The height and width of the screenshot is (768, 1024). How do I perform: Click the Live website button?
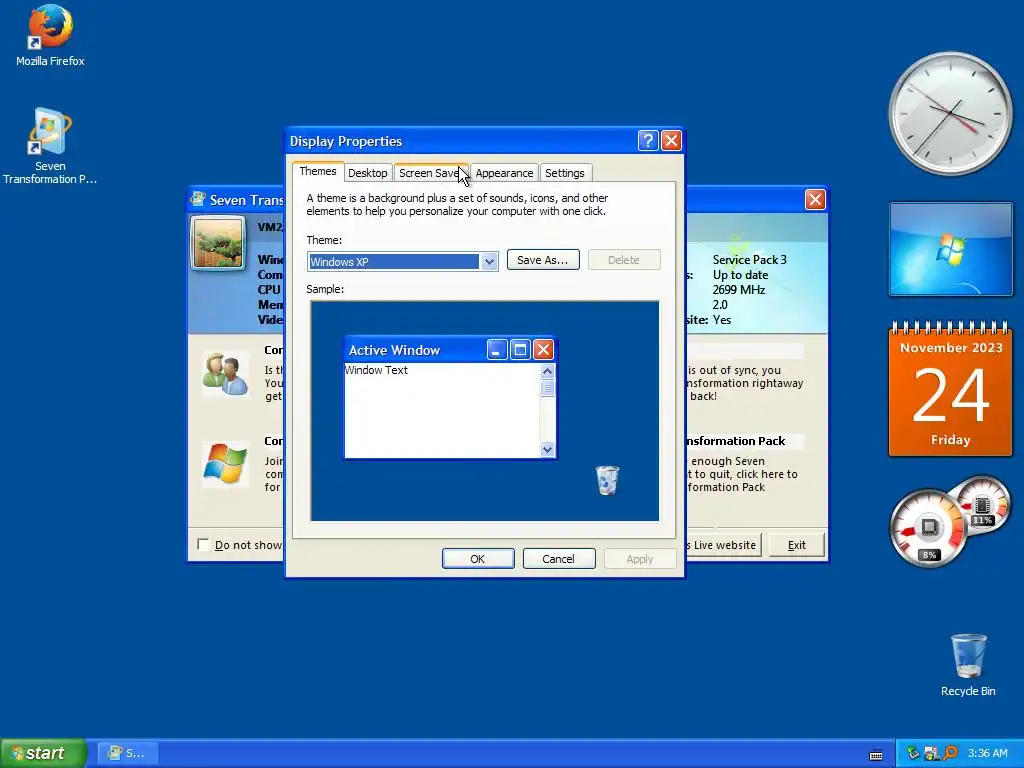pyautogui.click(x=724, y=545)
